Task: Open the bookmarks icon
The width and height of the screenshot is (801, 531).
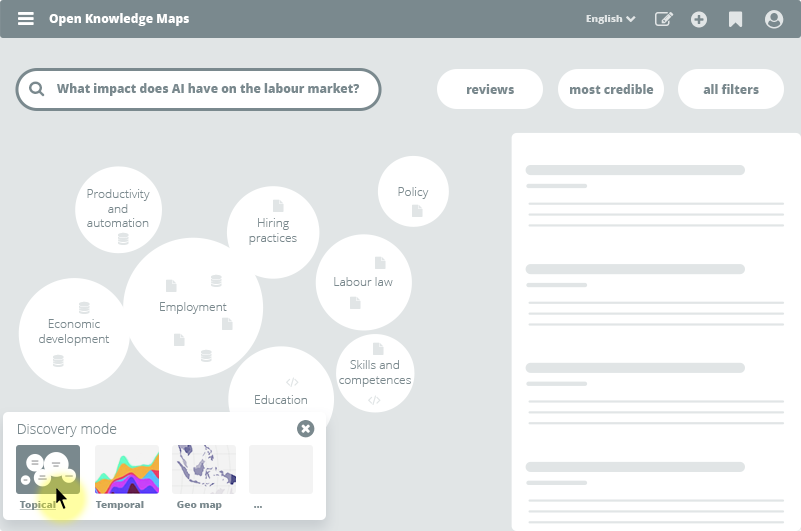Action: point(735,19)
